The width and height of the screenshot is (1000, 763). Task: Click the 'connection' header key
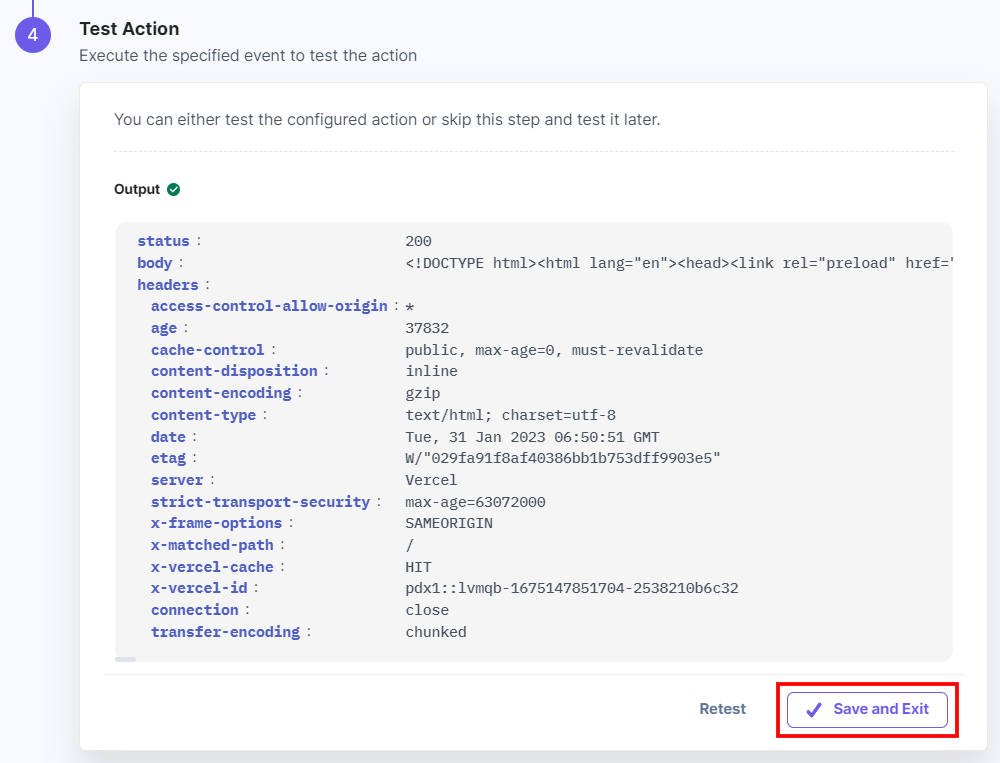click(x=195, y=610)
